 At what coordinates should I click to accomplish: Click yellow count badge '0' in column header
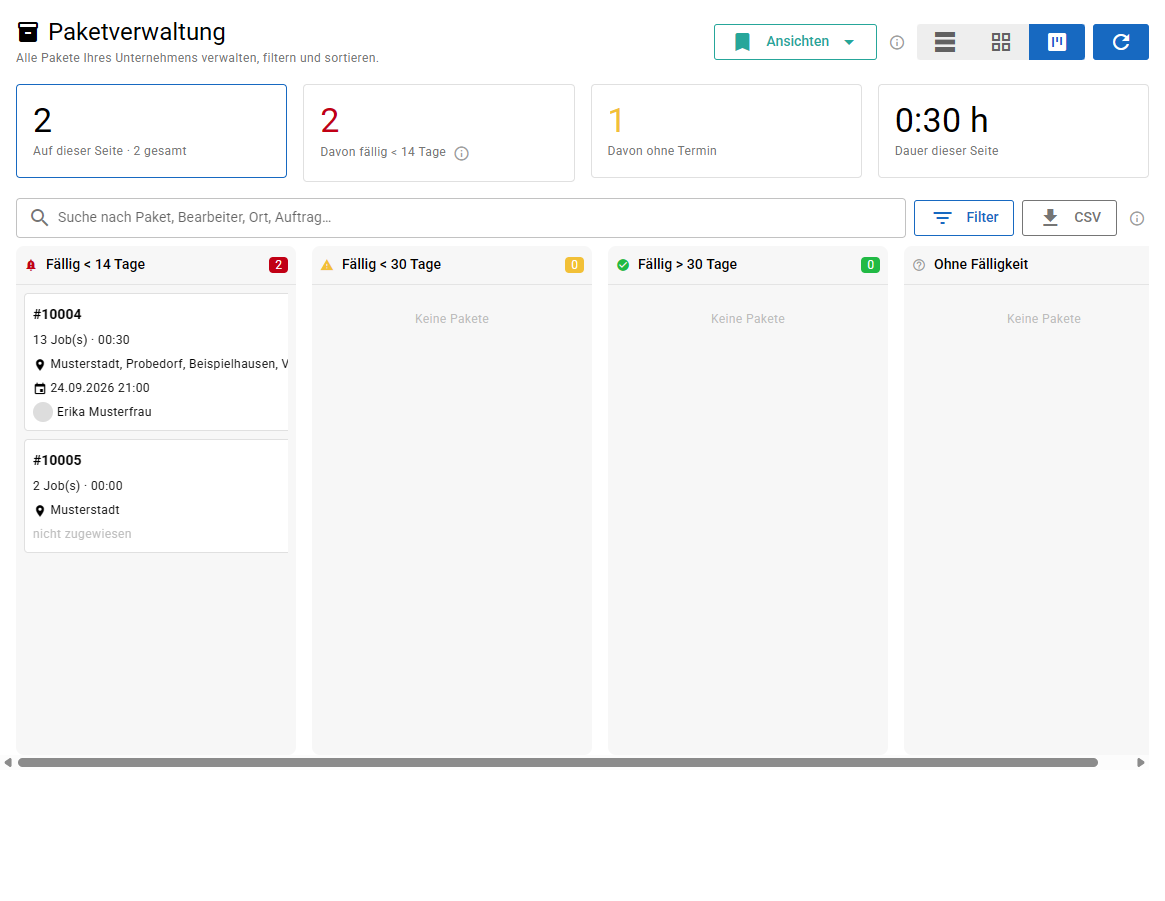[x=574, y=265]
